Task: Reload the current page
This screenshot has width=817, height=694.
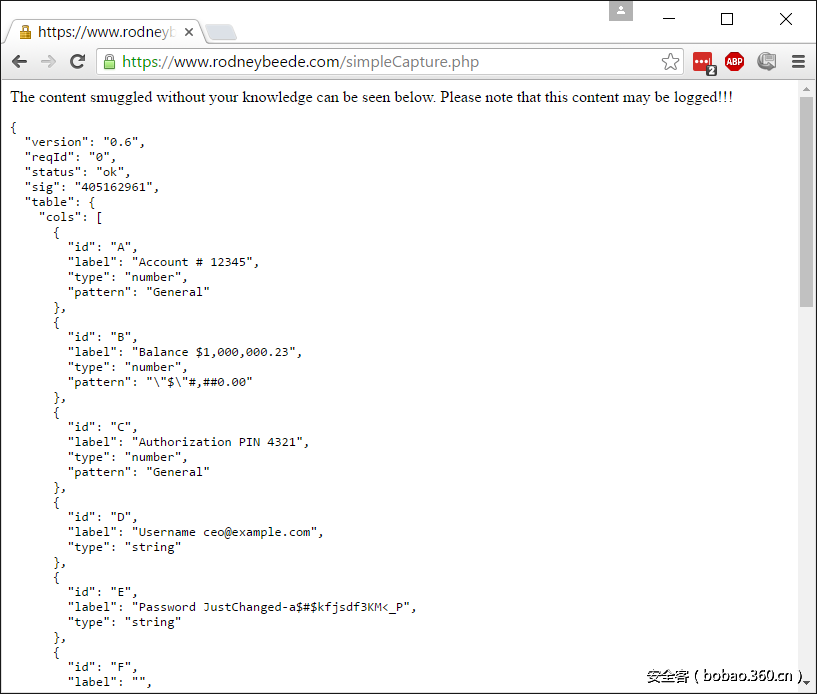Action: pyautogui.click(x=77, y=62)
